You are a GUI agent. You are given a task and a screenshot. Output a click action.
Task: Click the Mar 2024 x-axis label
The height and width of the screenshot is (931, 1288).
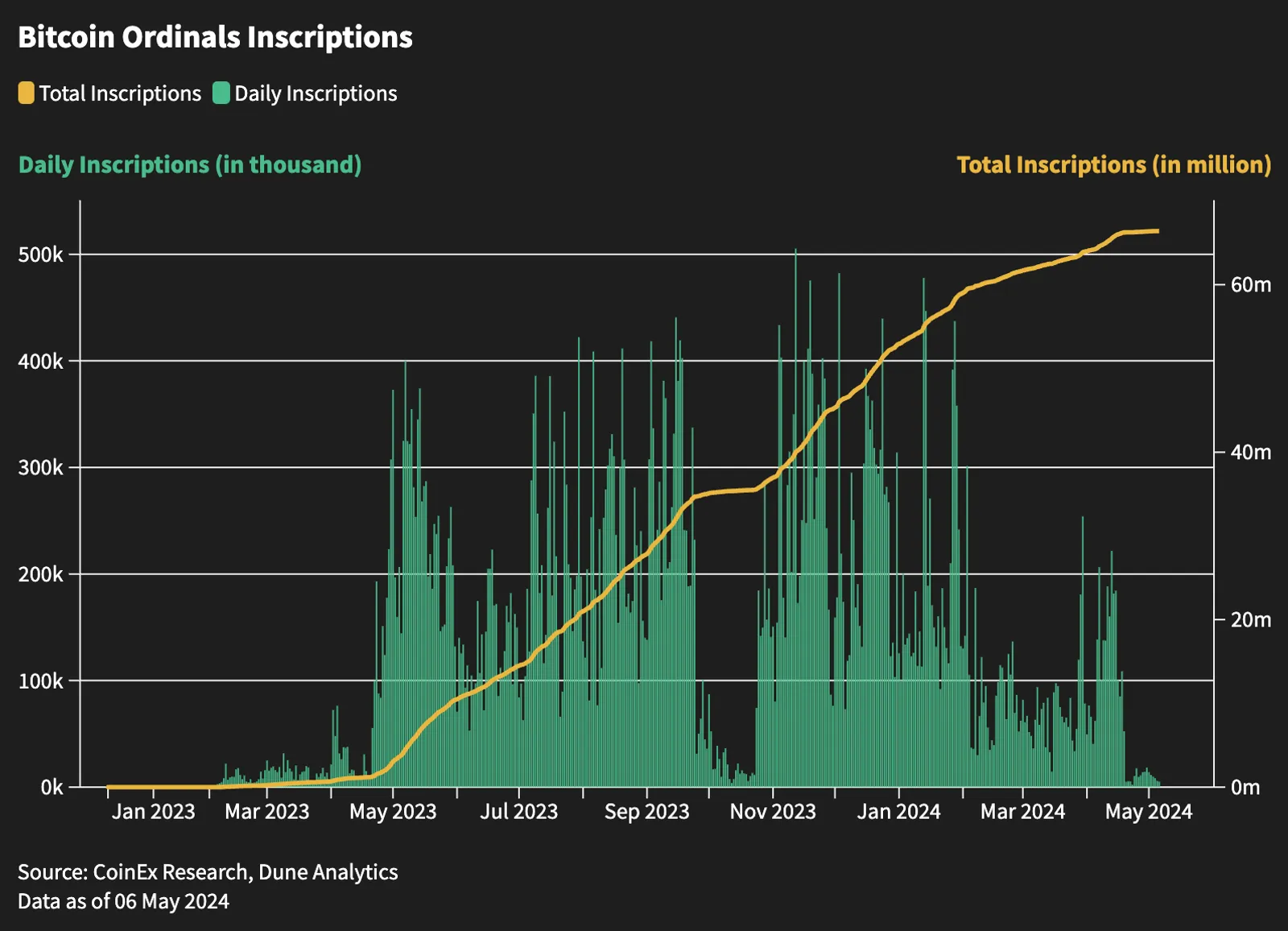click(1022, 811)
